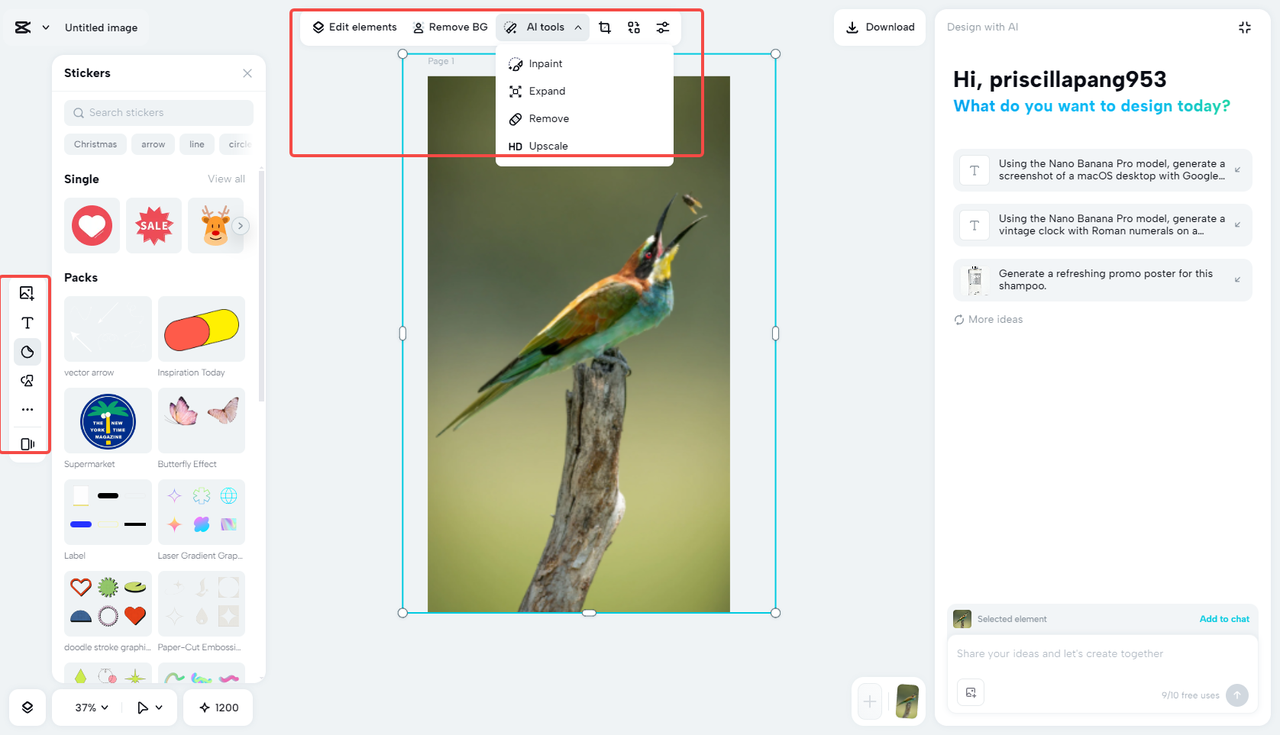Choose Upscale from the AI tools menu
The height and width of the screenshot is (735, 1280).
click(546, 145)
